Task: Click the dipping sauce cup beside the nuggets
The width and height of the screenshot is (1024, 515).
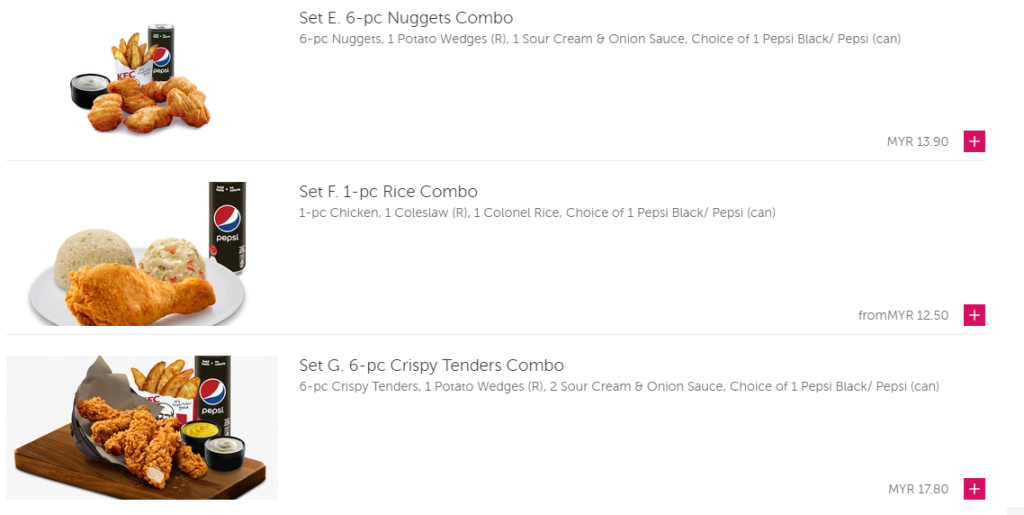Action: 90,91
